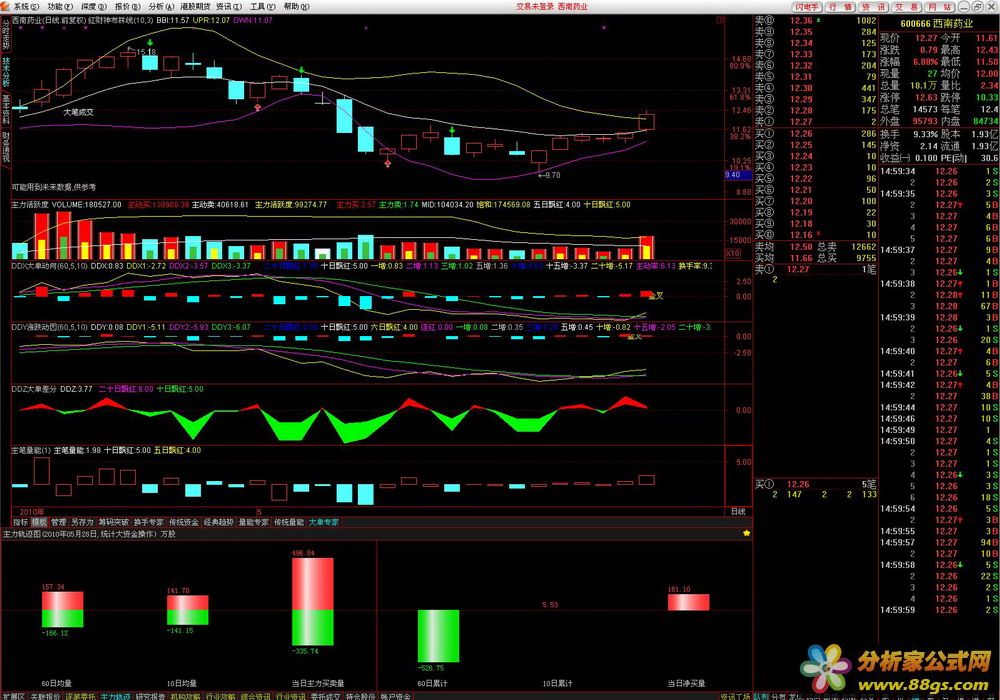Click the 交易未登录 西南药业 status text
This screenshot has width=1000, height=700.
click(x=552, y=6)
